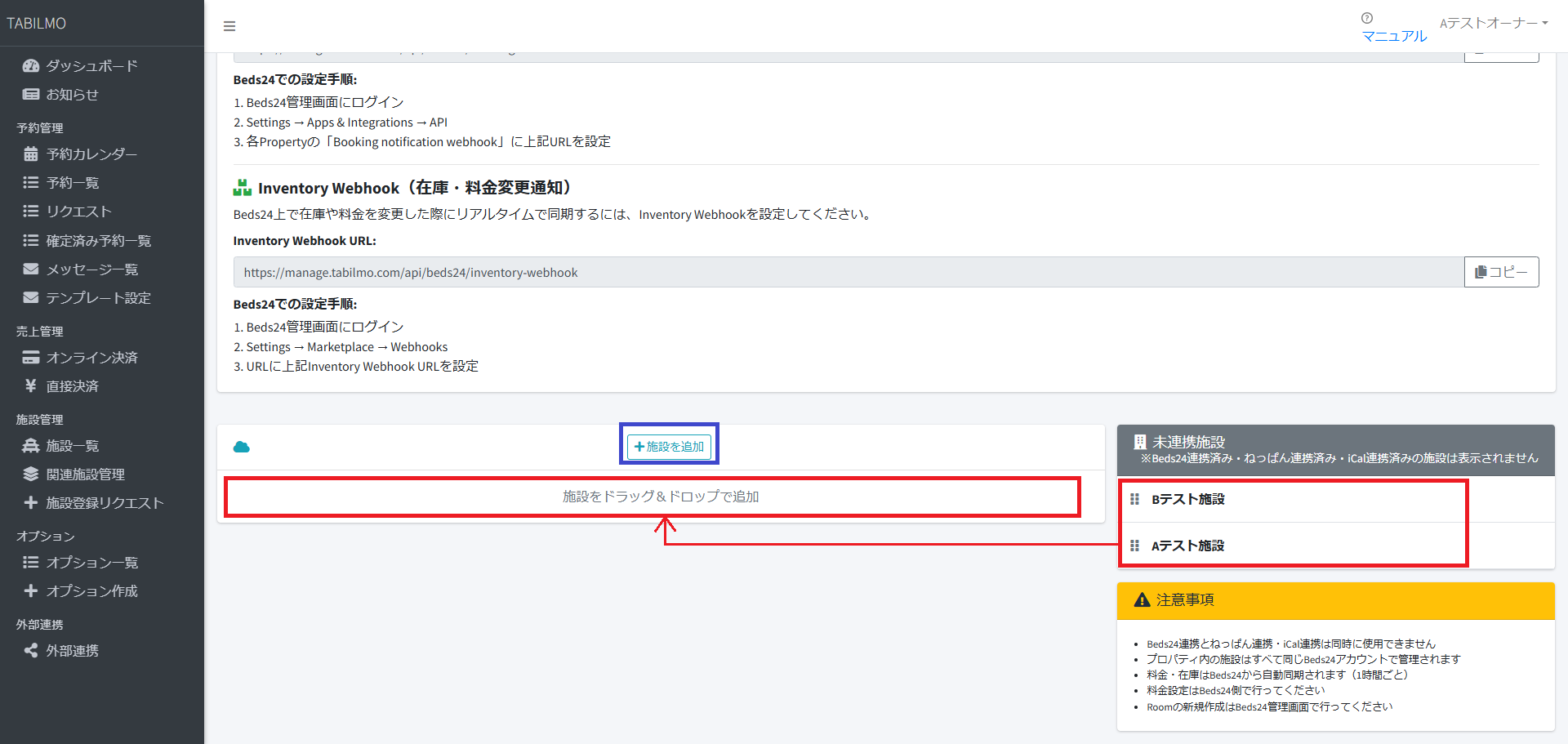Navigate to 関連施設管理
The image size is (1568, 744).
pos(85,474)
